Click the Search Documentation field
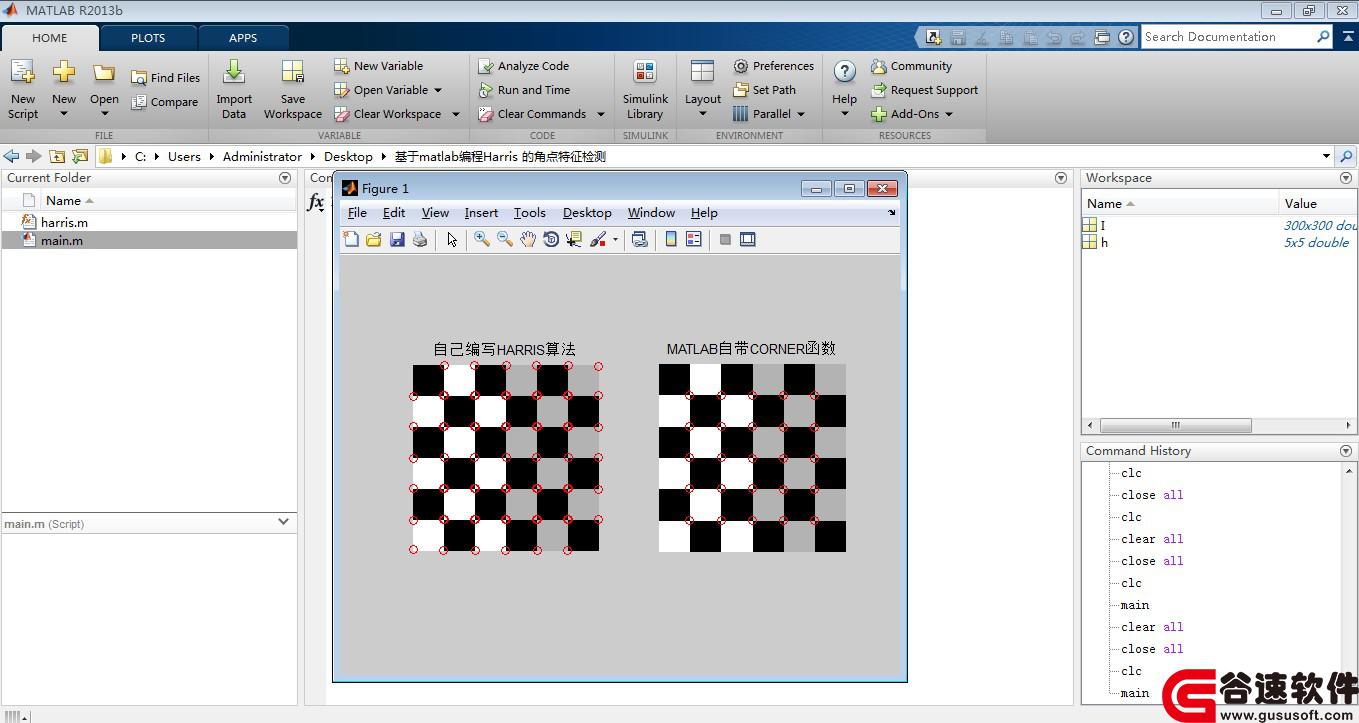Image resolution: width=1359 pixels, height=723 pixels. pos(1228,37)
